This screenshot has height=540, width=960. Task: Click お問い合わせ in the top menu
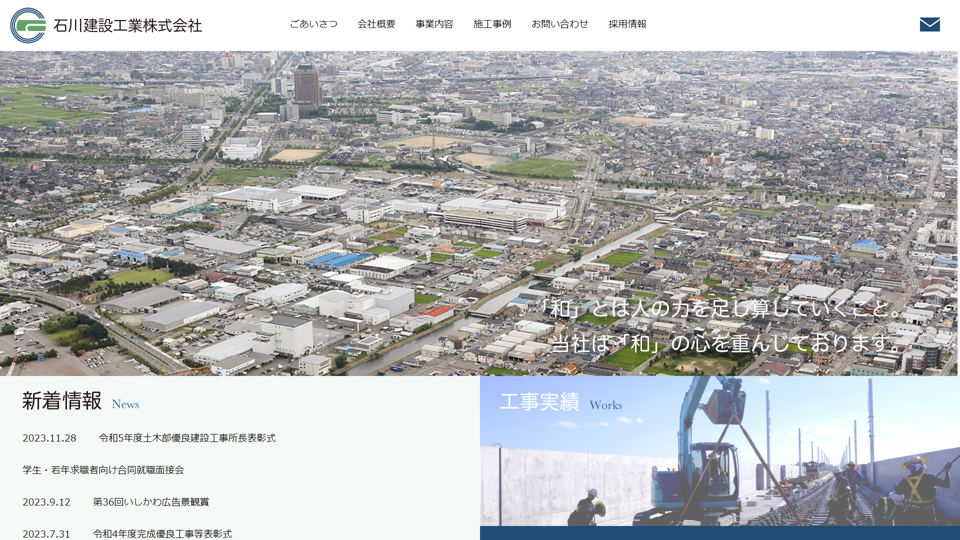click(560, 24)
